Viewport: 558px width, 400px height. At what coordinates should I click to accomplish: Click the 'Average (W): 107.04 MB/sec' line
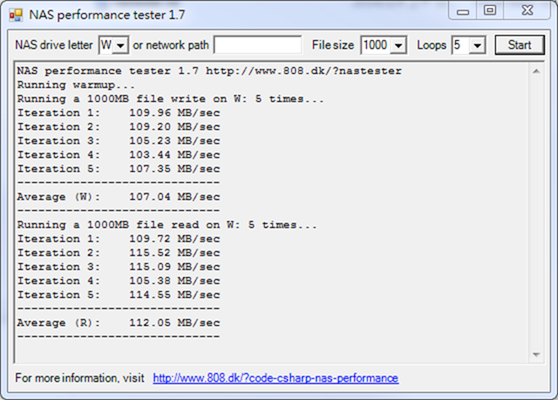coord(119,197)
